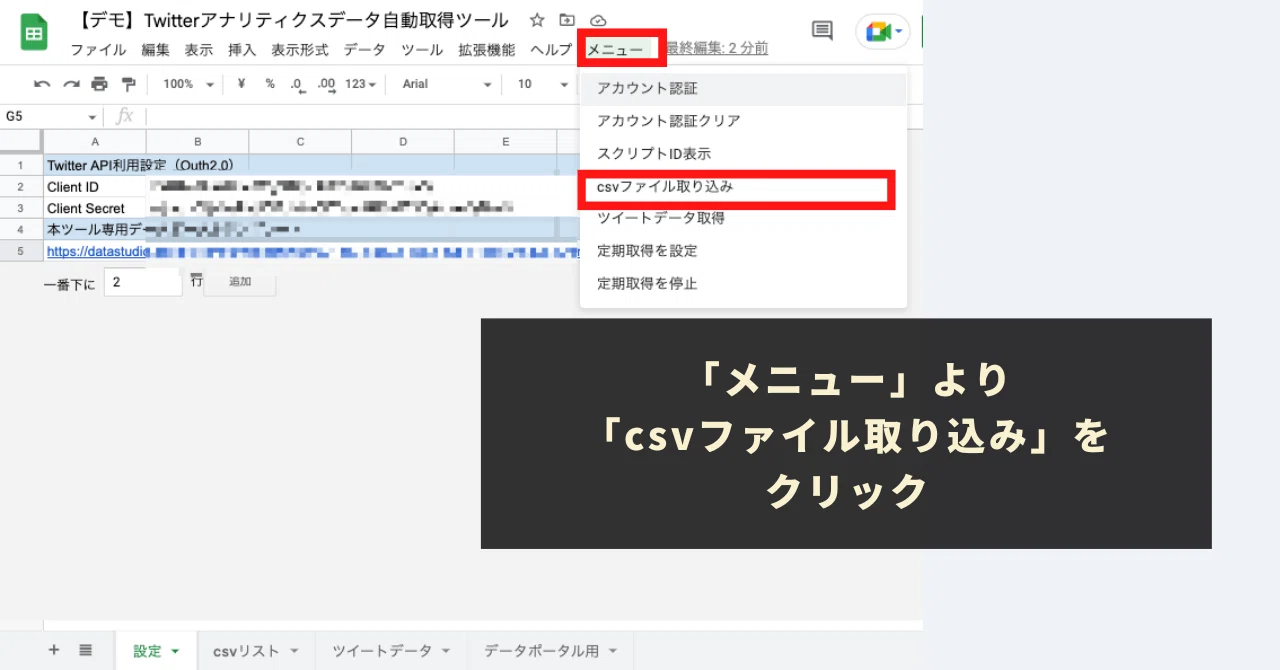Select the Twitter API利用設定 header cell
Viewport: 1280px width, 670px height.
(95, 165)
